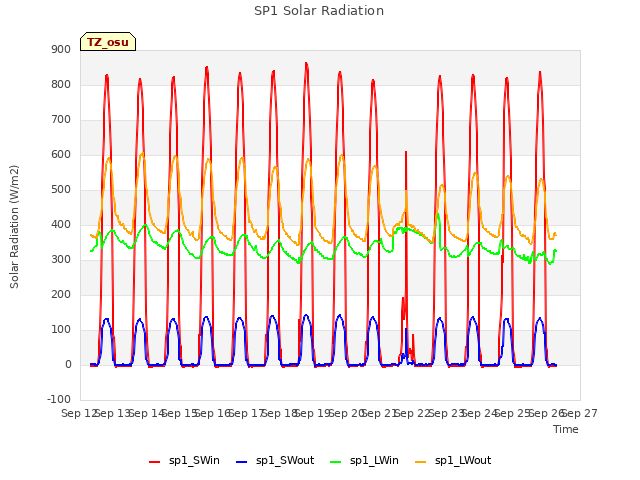The width and height of the screenshot is (640, 480).
Task: Toggle sp1_SWin series in legend
Action: pyautogui.click(x=184, y=461)
